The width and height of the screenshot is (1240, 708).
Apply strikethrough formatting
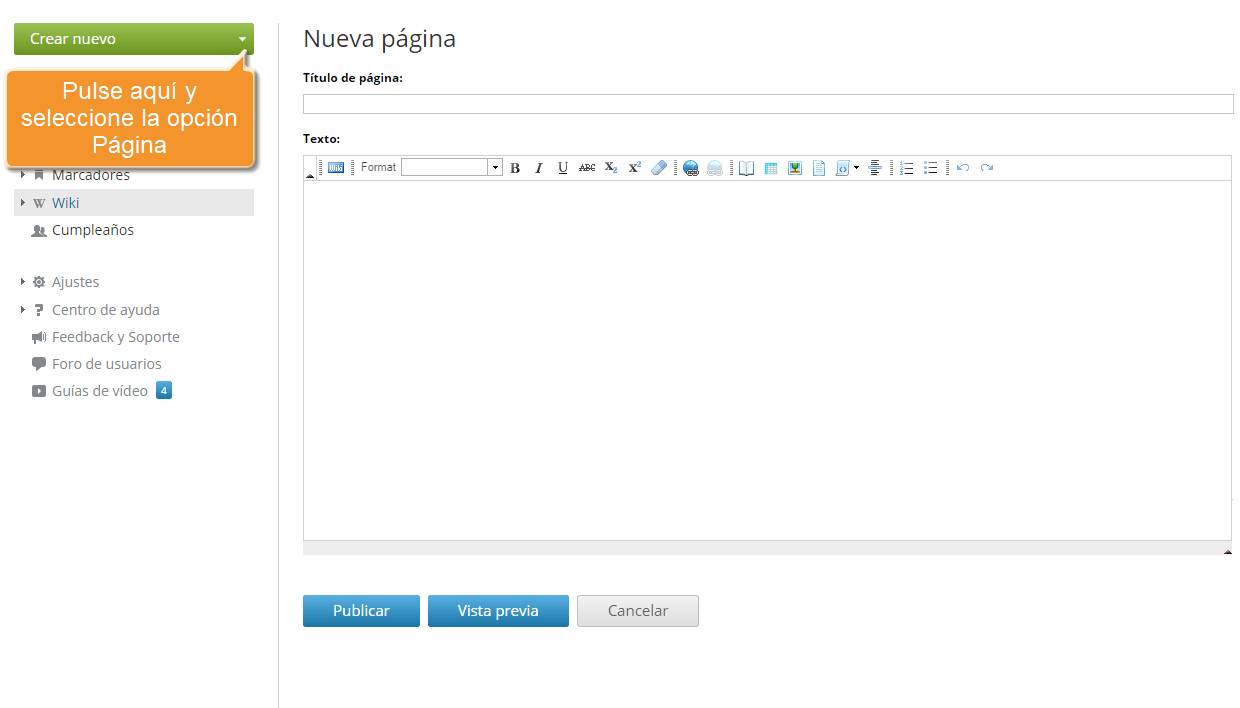click(587, 168)
